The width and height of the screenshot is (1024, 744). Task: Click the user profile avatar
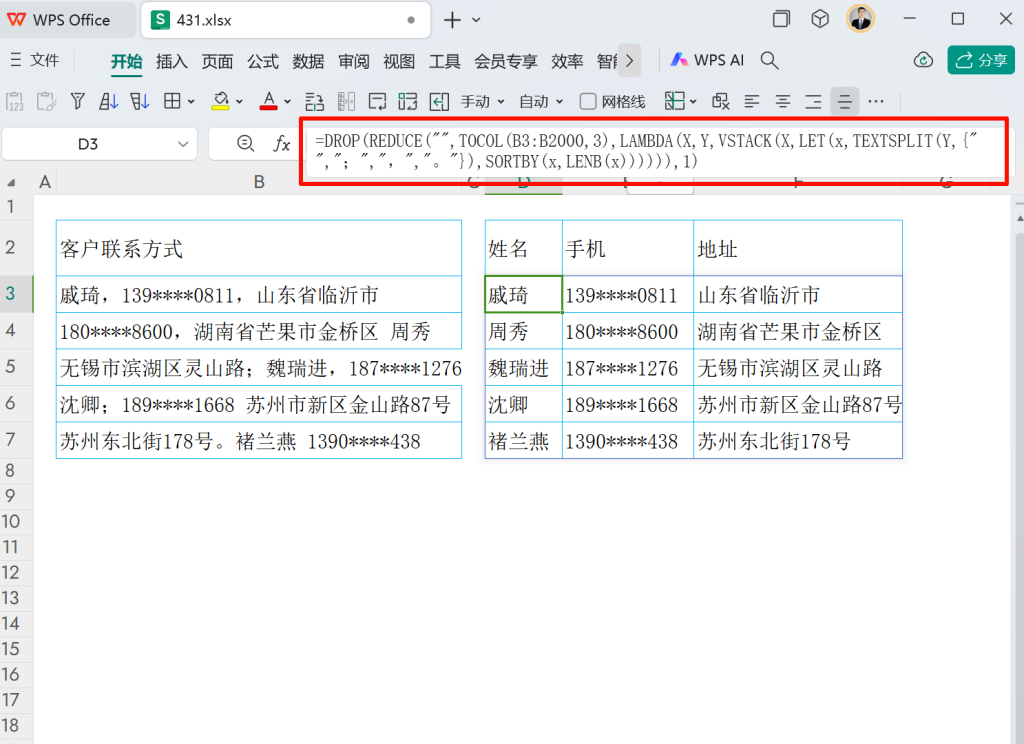860,19
